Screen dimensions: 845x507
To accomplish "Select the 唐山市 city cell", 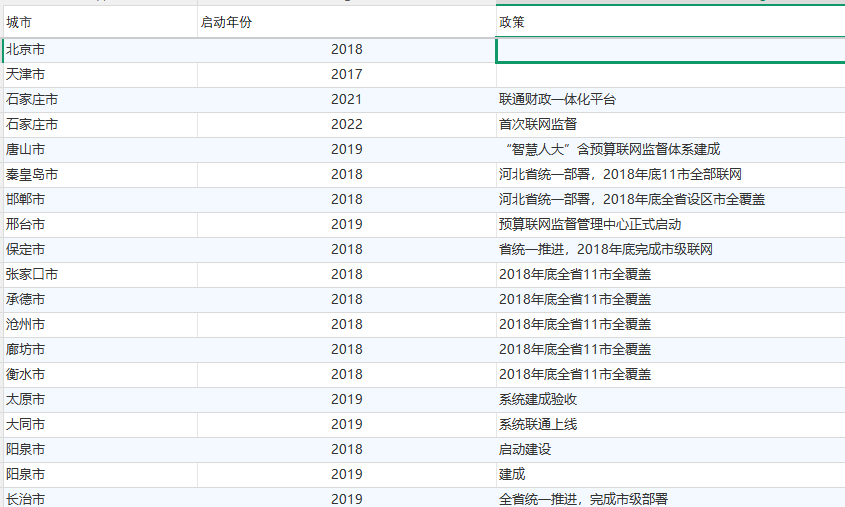I will tap(100, 150).
